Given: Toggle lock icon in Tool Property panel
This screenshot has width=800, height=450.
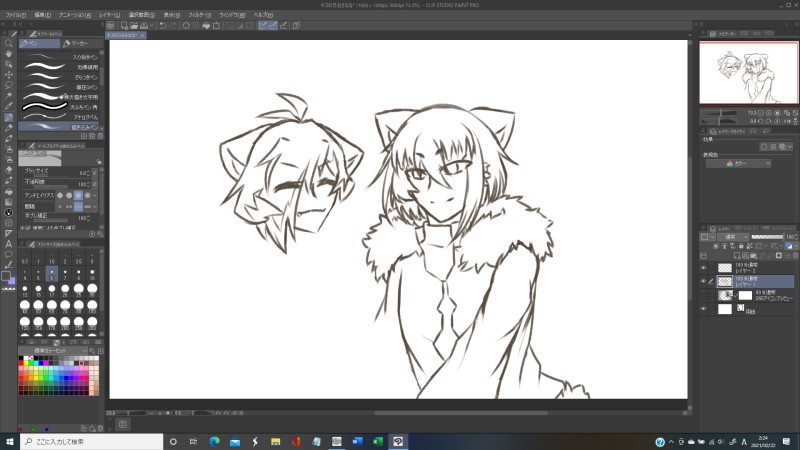Looking at the screenshot, I should [x=99, y=162].
